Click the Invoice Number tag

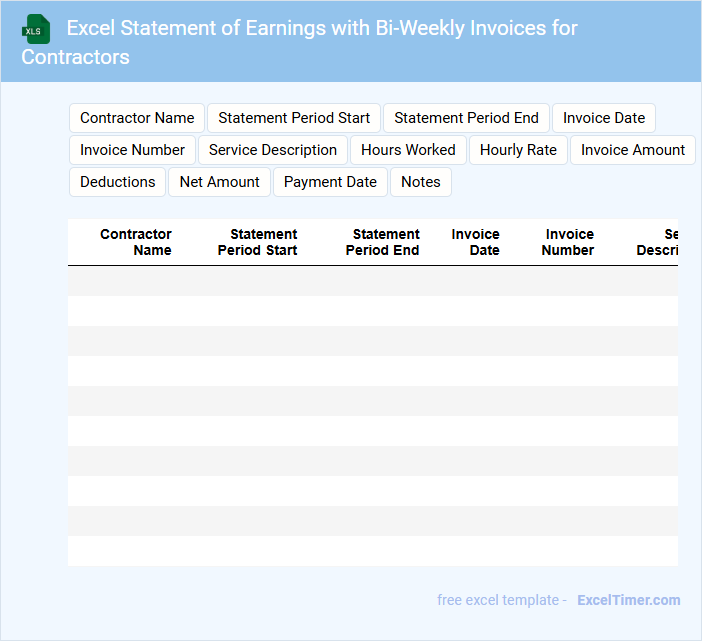132,150
